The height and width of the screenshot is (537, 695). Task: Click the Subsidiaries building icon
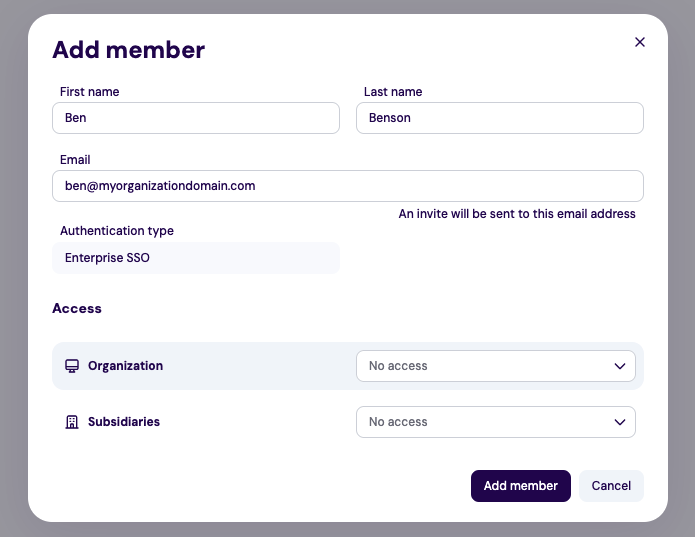coord(72,422)
